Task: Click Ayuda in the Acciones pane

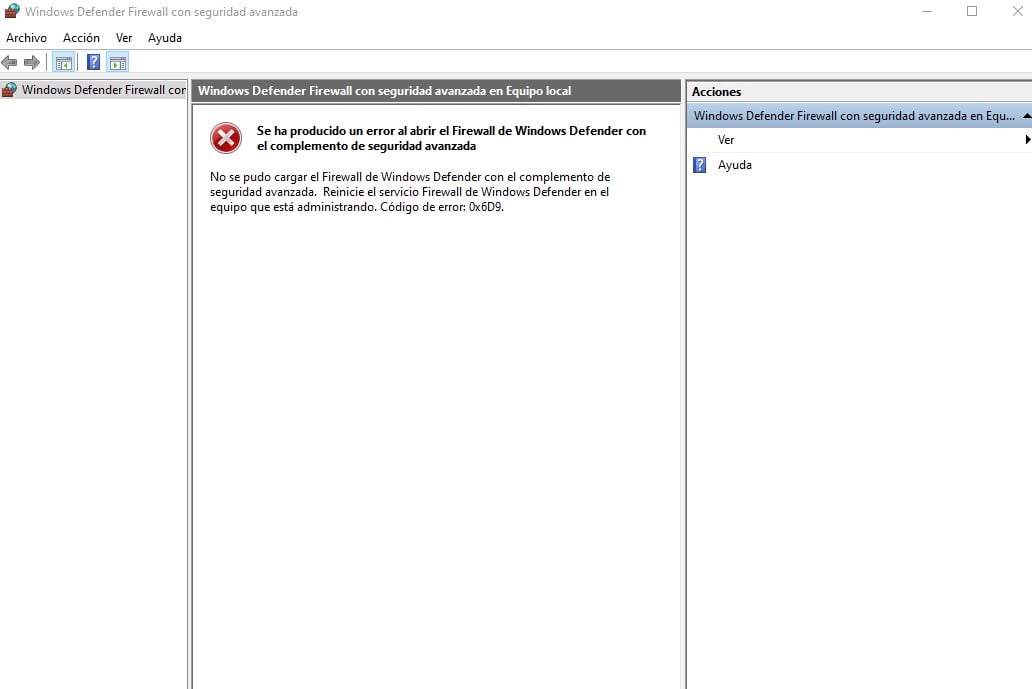Action: pos(735,165)
